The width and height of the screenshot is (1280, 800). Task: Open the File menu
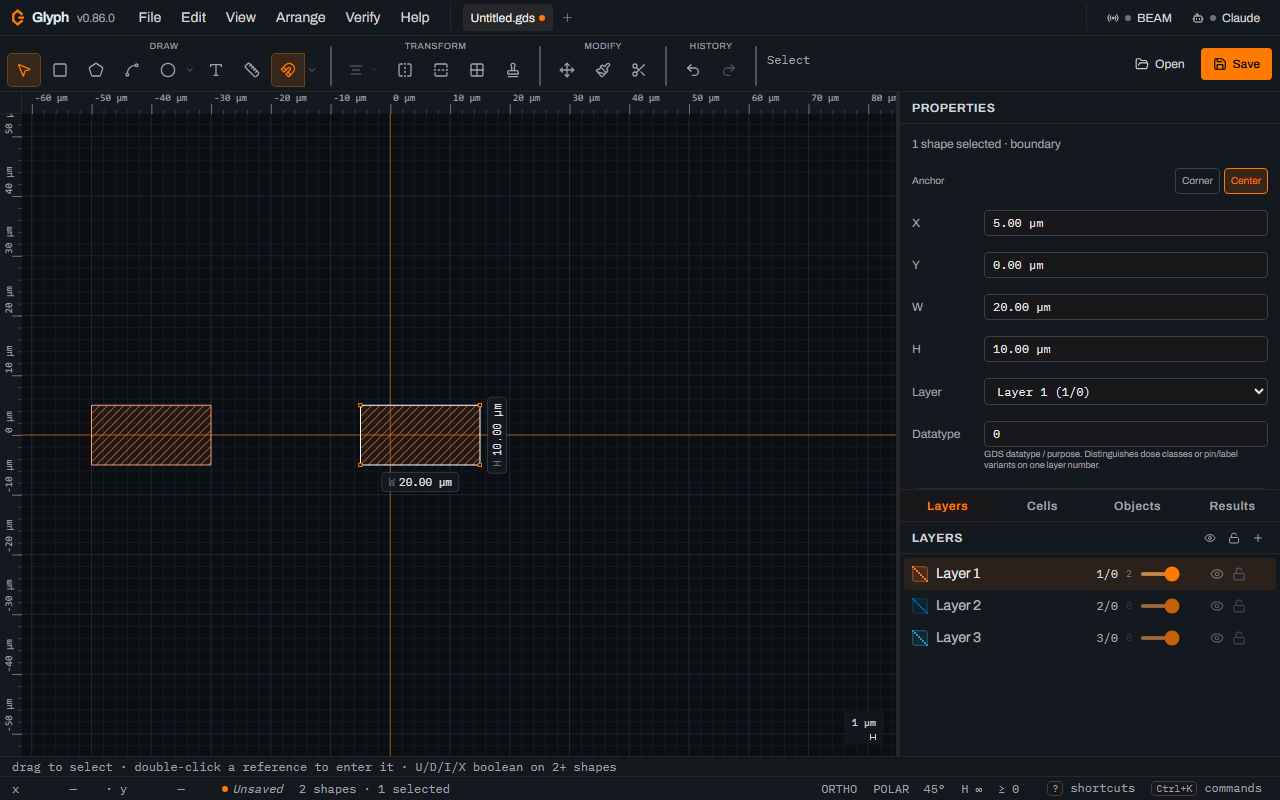click(x=150, y=17)
